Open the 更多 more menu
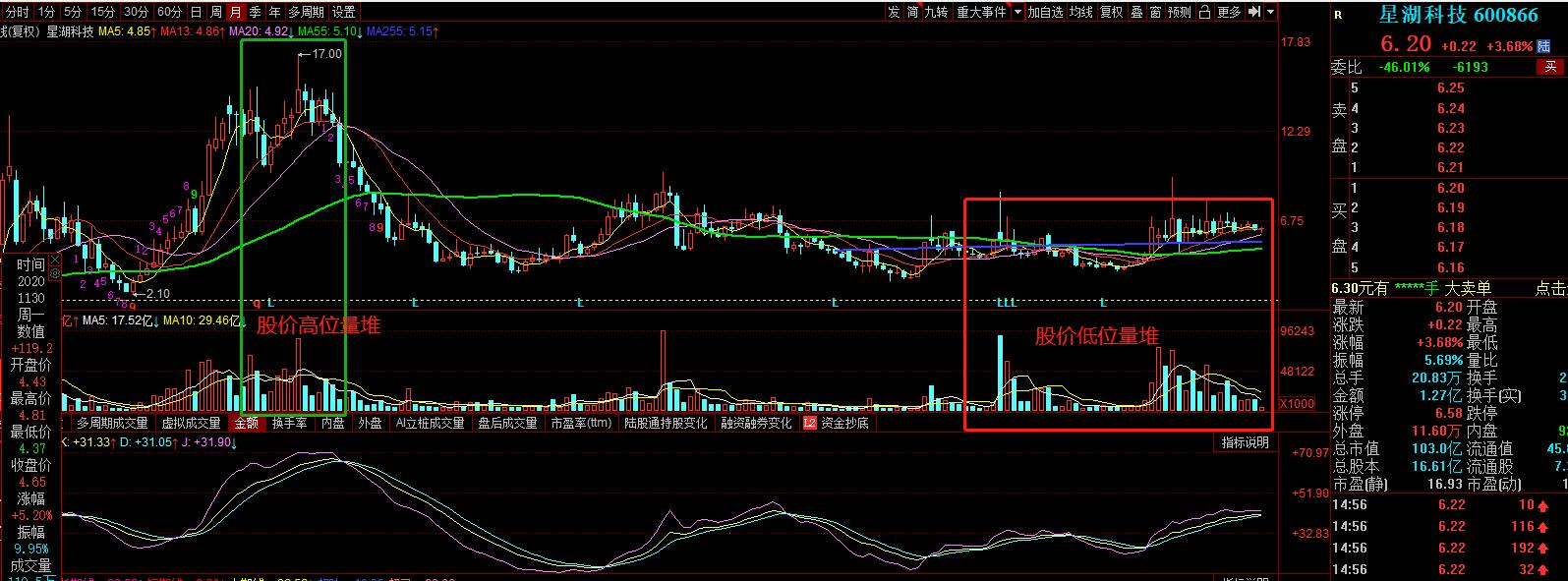1568x581 pixels. point(1229,12)
